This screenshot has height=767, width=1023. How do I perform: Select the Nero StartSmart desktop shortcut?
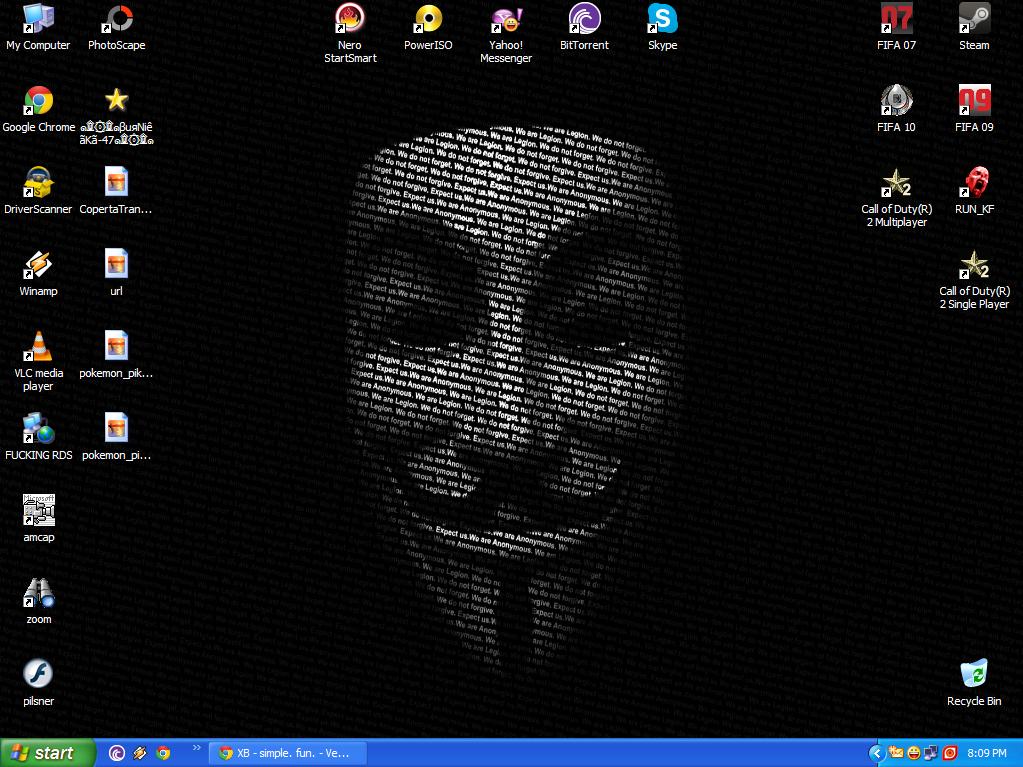350,33
